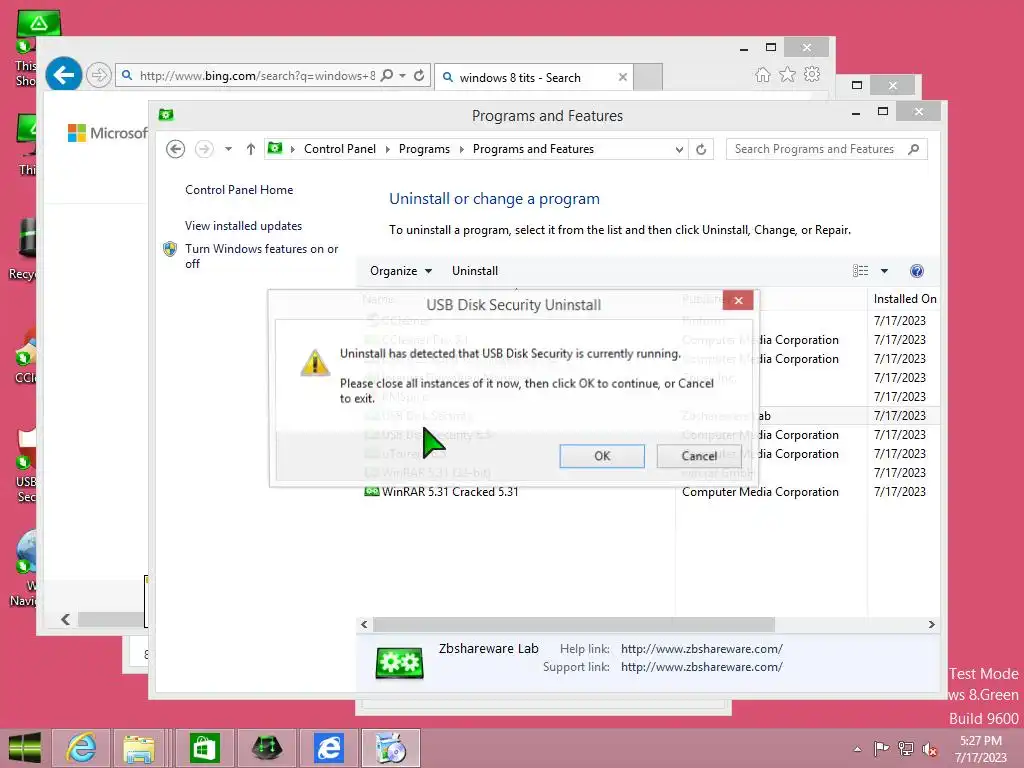Click right arrow of list horizontal scrollbar
This screenshot has height=768, width=1024.
[931, 625]
